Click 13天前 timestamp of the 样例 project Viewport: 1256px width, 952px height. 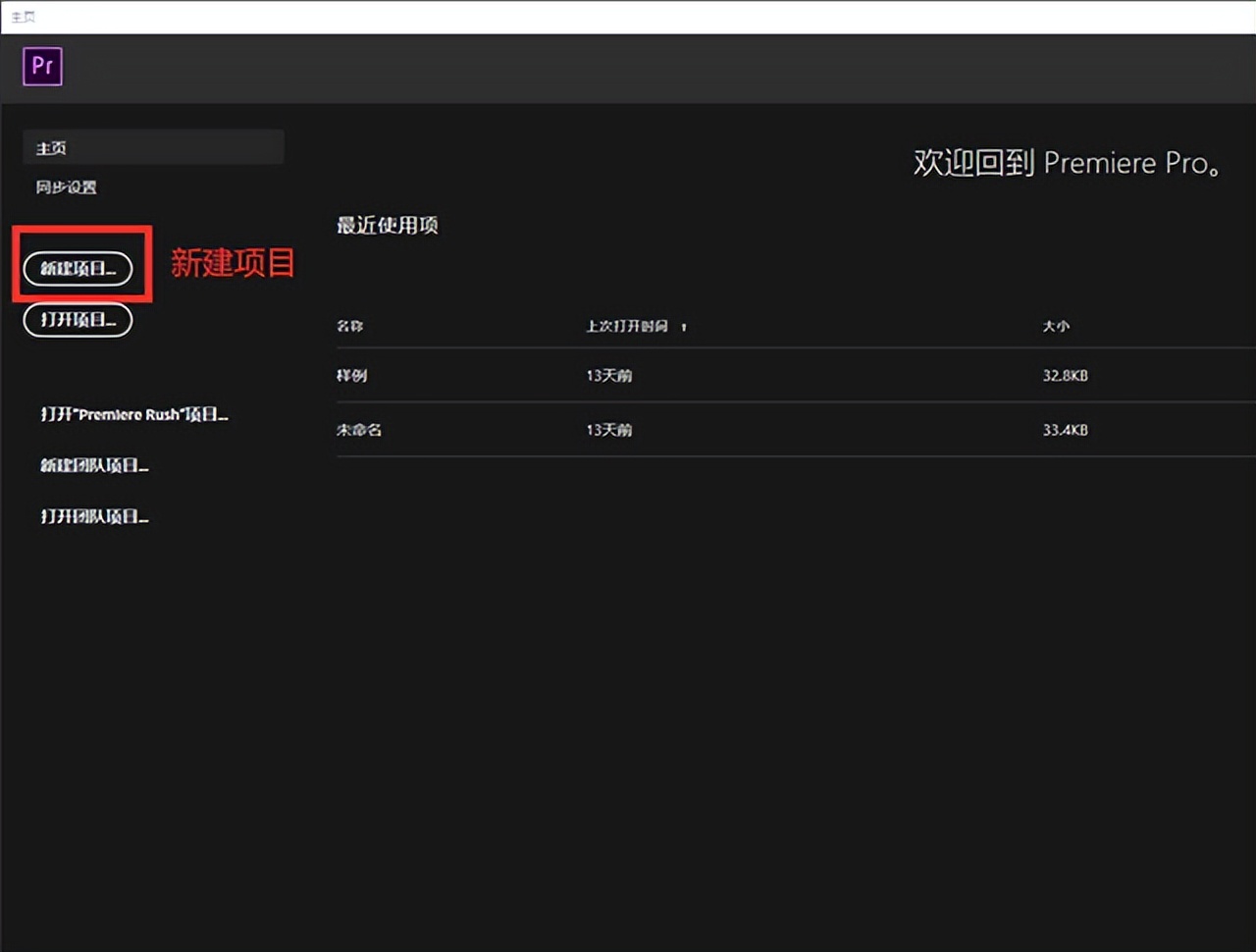[x=608, y=375]
